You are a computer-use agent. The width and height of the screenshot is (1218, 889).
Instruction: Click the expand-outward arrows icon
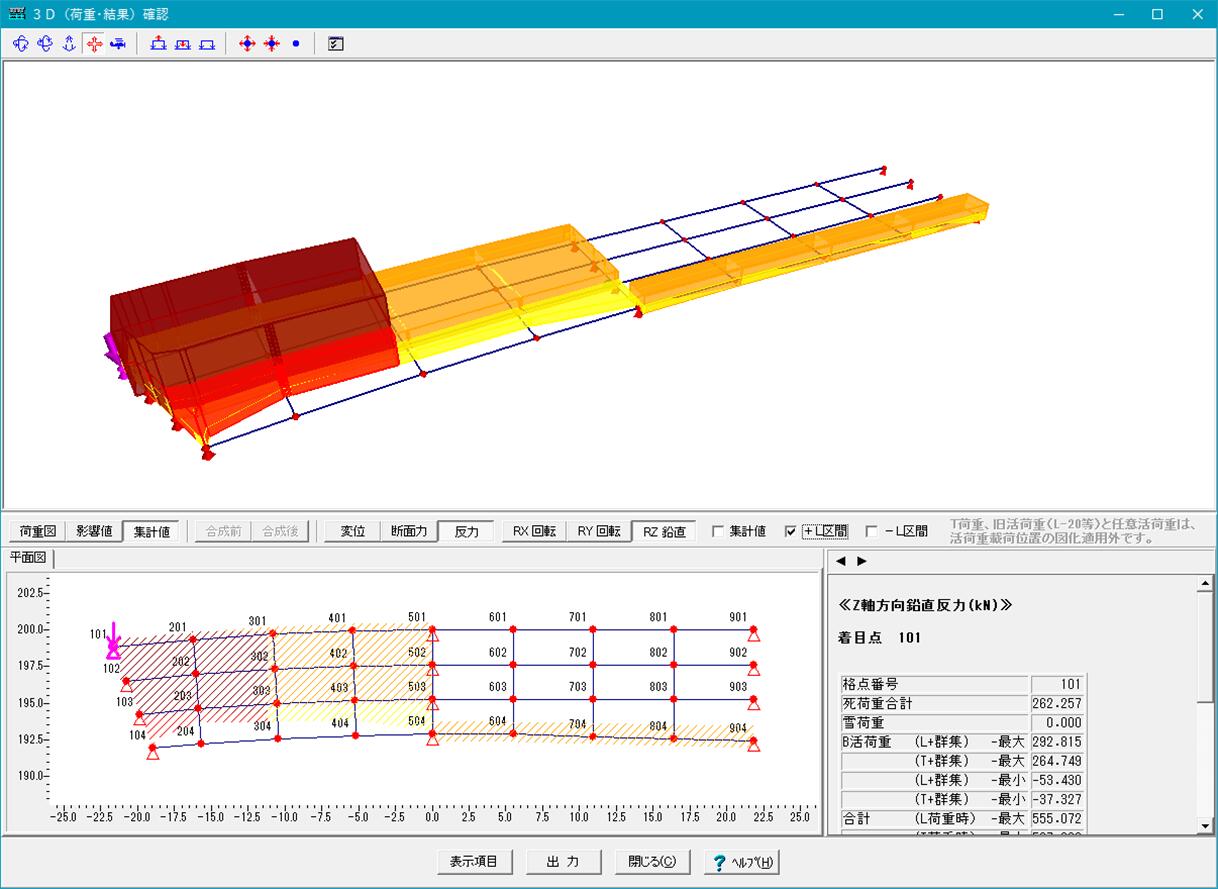247,44
